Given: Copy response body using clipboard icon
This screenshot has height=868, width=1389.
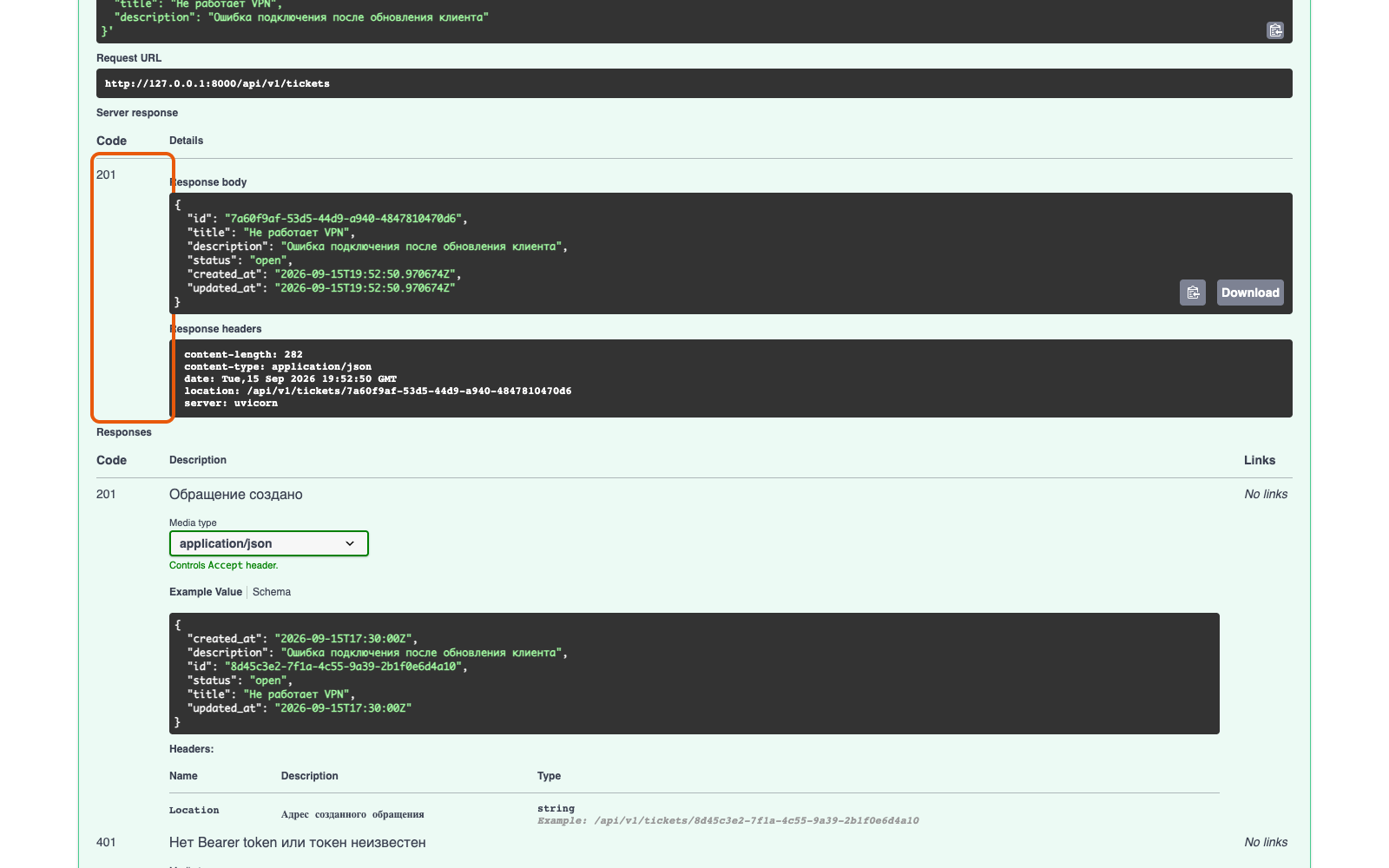Looking at the screenshot, I should click(1193, 293).
